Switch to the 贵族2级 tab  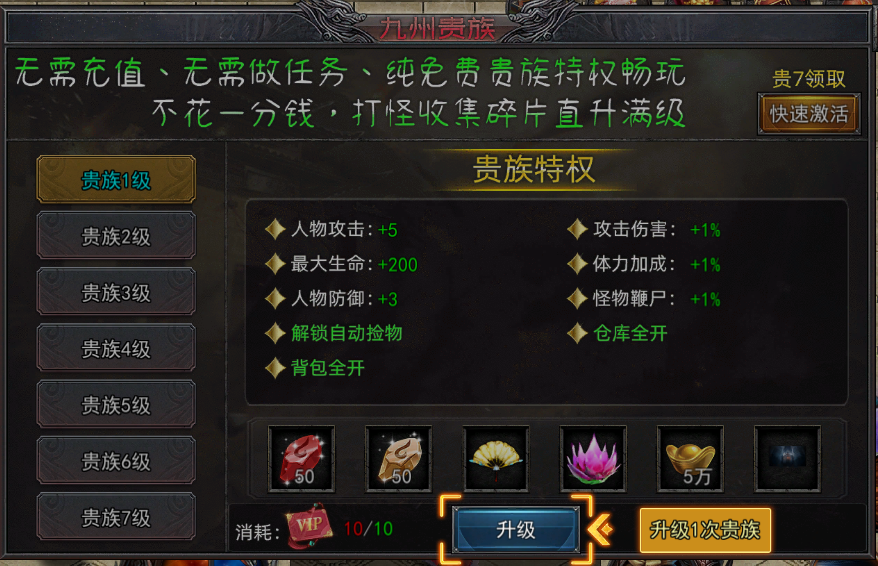116,236
